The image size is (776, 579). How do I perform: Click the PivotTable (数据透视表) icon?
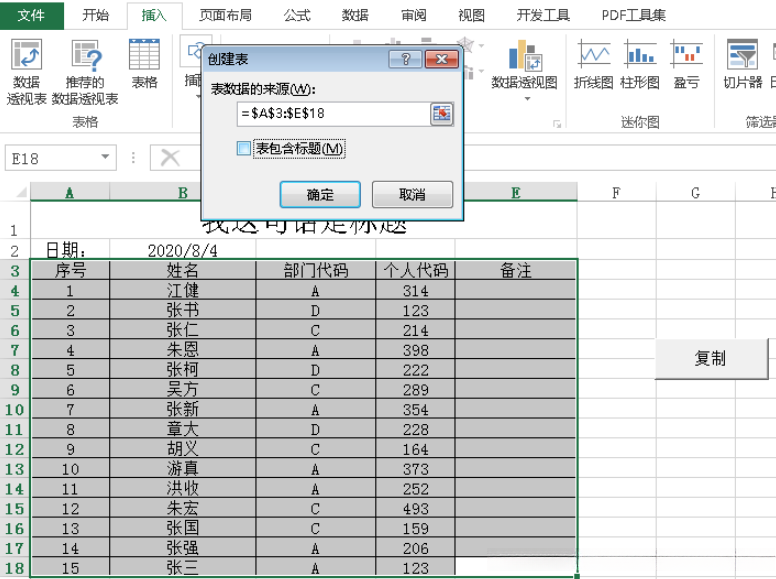26,72
